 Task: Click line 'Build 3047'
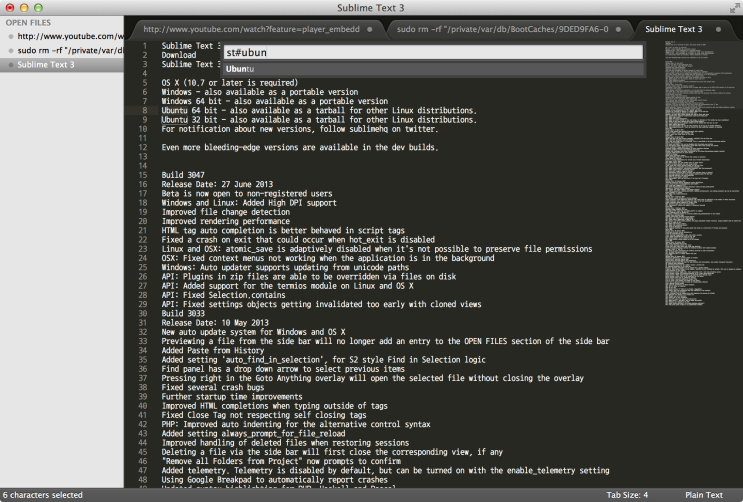tap(183, 175)
